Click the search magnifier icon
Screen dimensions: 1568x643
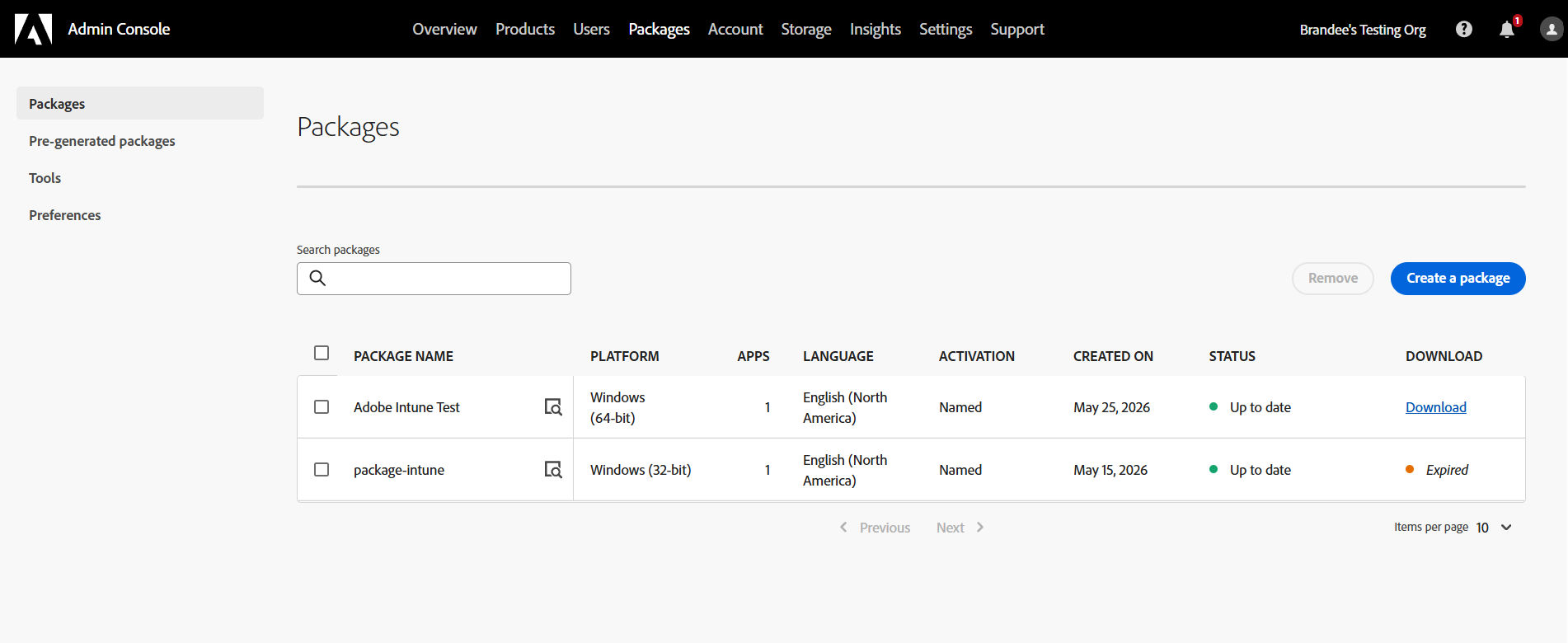click(317, 278)
